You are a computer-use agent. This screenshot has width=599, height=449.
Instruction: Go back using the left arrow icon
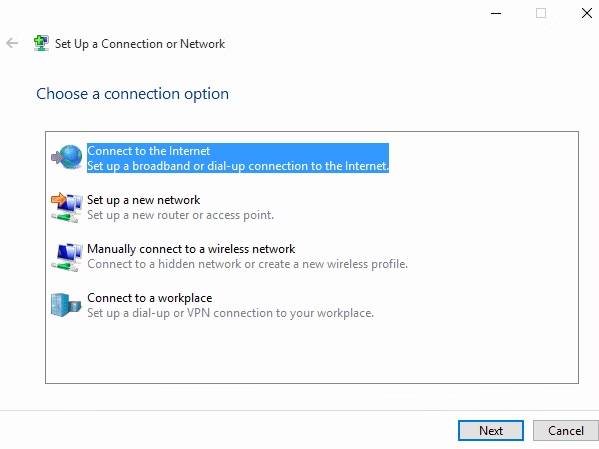[x=12, y=43]
